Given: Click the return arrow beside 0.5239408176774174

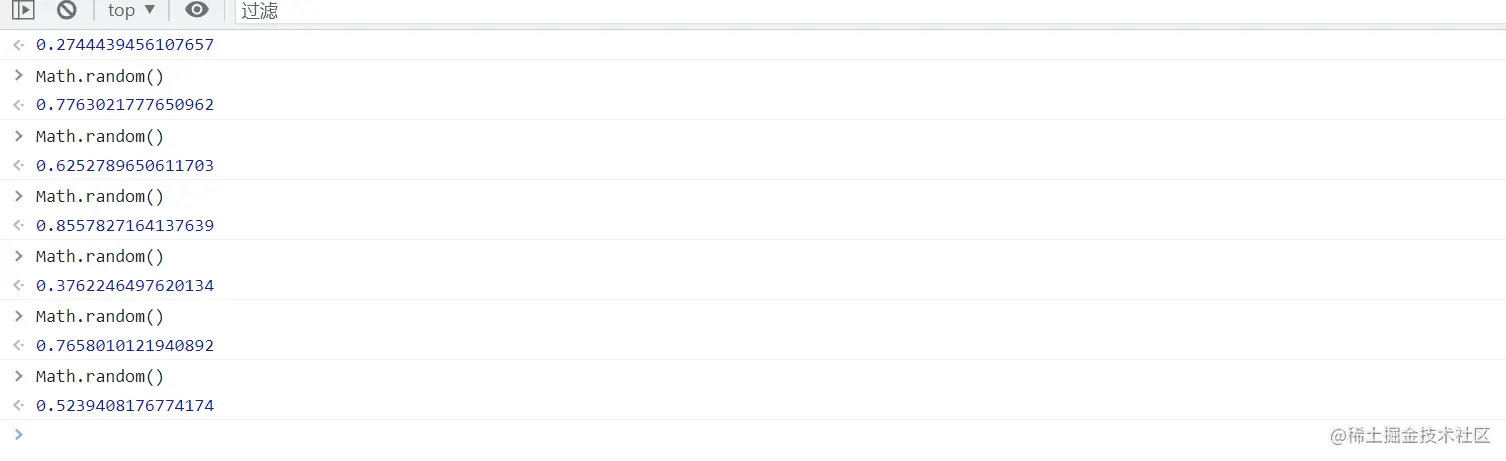Looking at the screenshot, I should tap(18, 405).
